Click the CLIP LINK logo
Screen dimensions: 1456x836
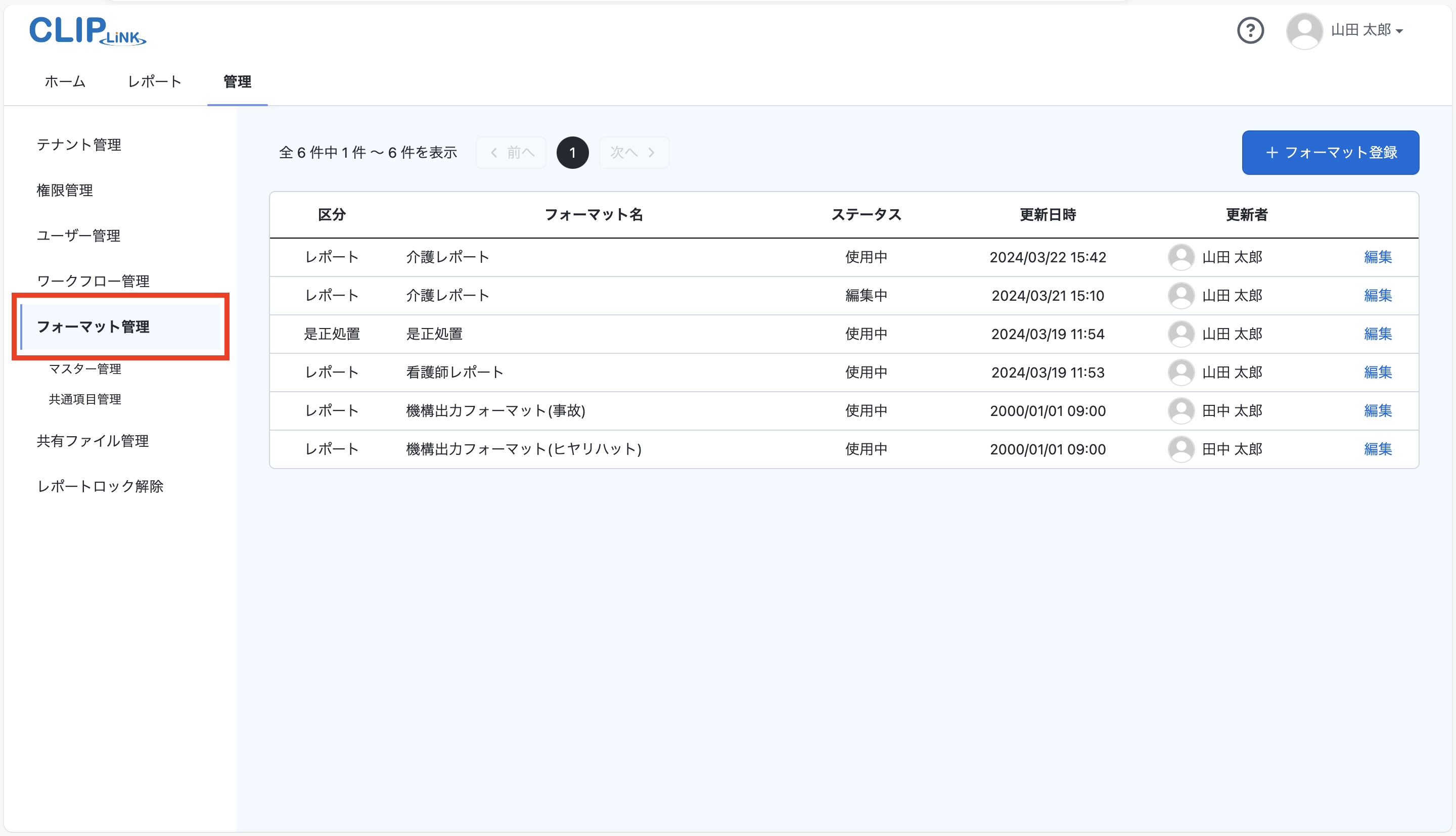point(87,30)
